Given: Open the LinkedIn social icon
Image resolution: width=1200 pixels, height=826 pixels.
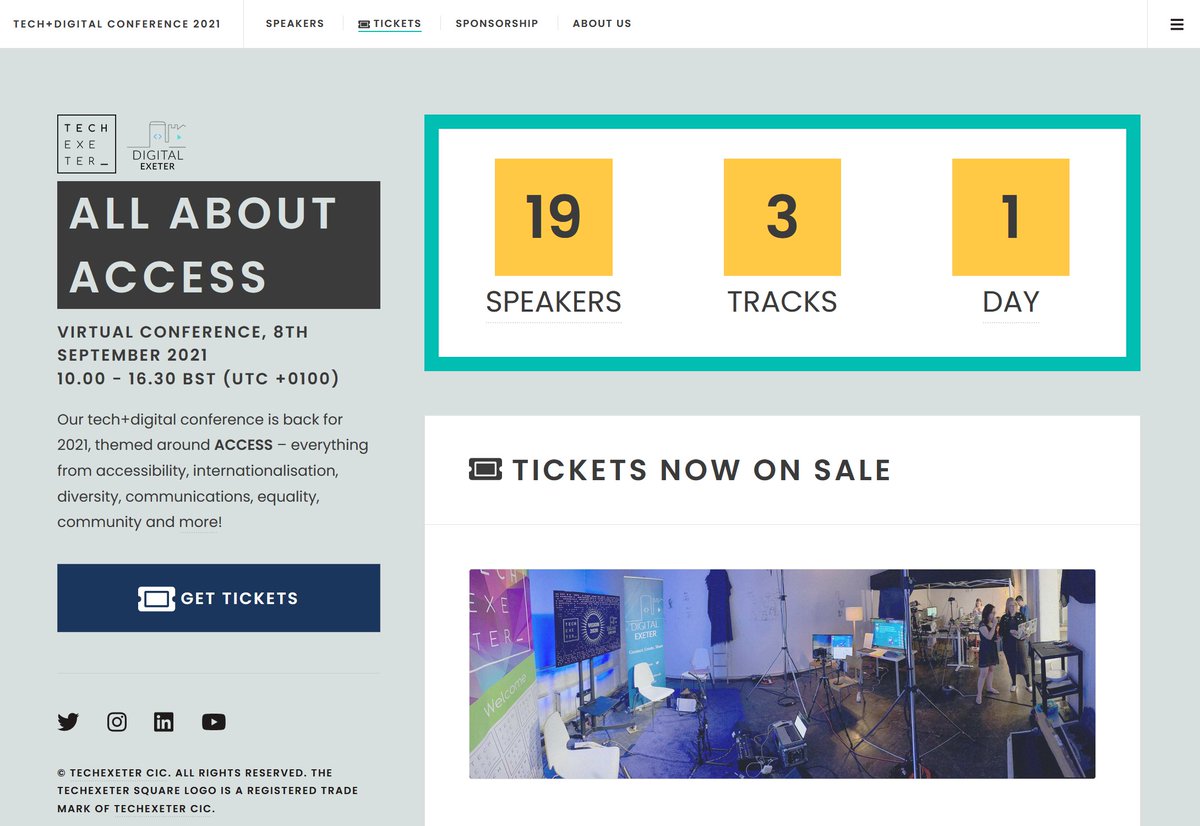Looking at the screenshot, I should pyautogui.click(x=164, y=721).
